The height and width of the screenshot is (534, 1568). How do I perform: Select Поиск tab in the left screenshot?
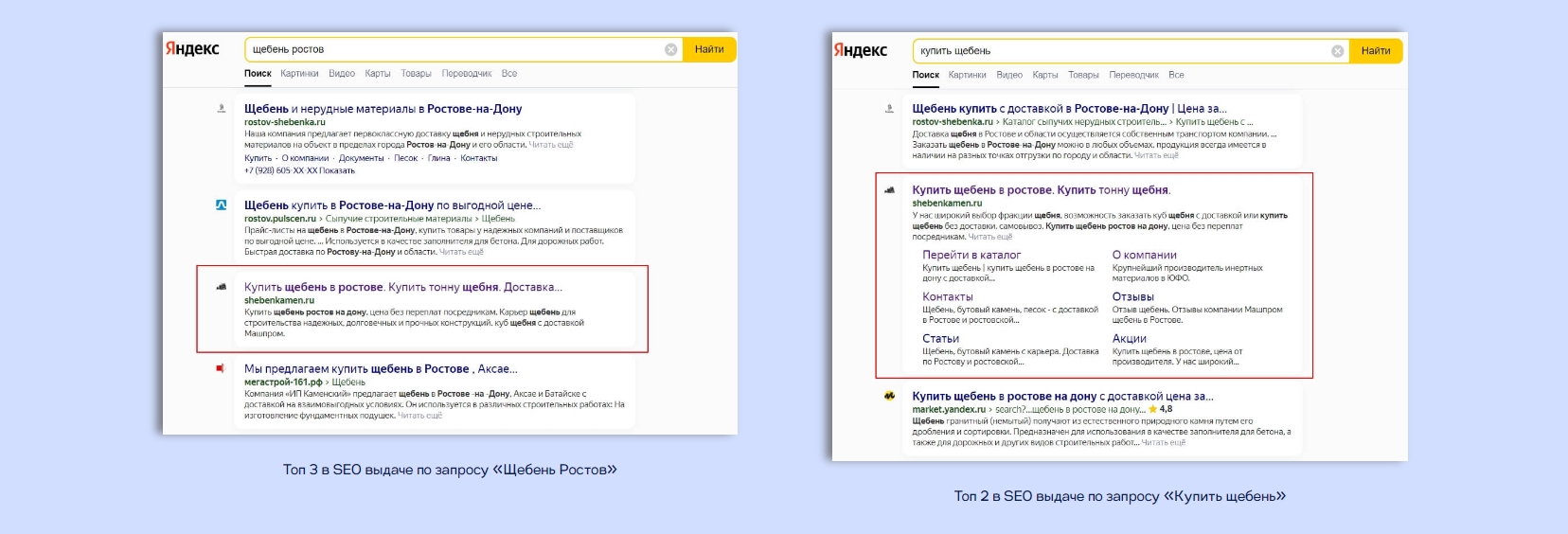(258, 73)
